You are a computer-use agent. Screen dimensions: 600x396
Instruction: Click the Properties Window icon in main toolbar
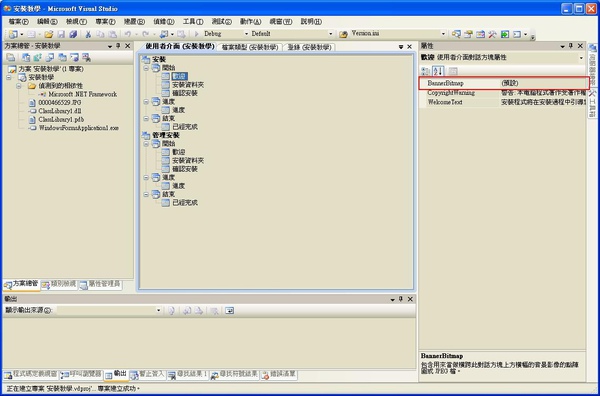point(468,34)
